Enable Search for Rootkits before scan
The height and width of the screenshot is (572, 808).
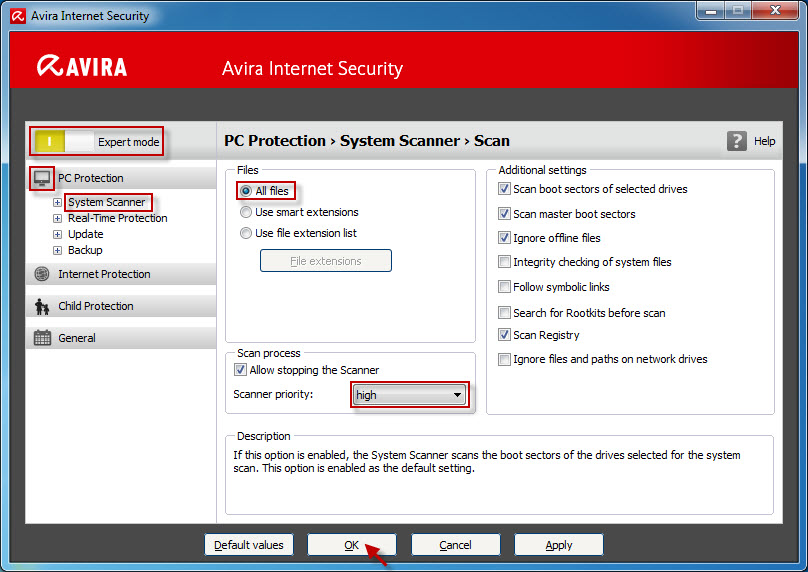504,313
